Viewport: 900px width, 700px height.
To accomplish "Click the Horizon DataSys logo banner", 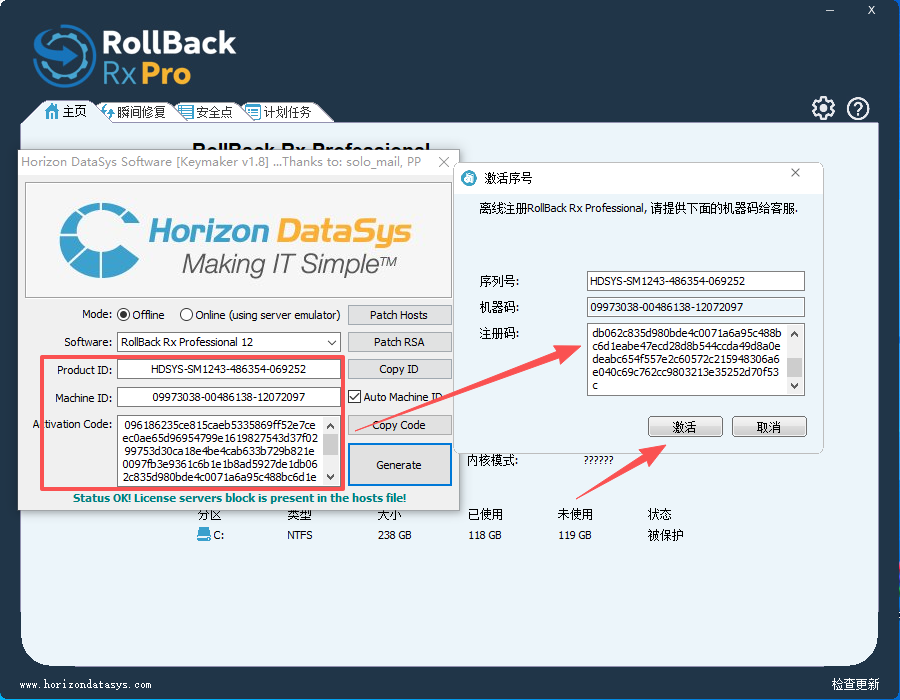I will (238, 240).
